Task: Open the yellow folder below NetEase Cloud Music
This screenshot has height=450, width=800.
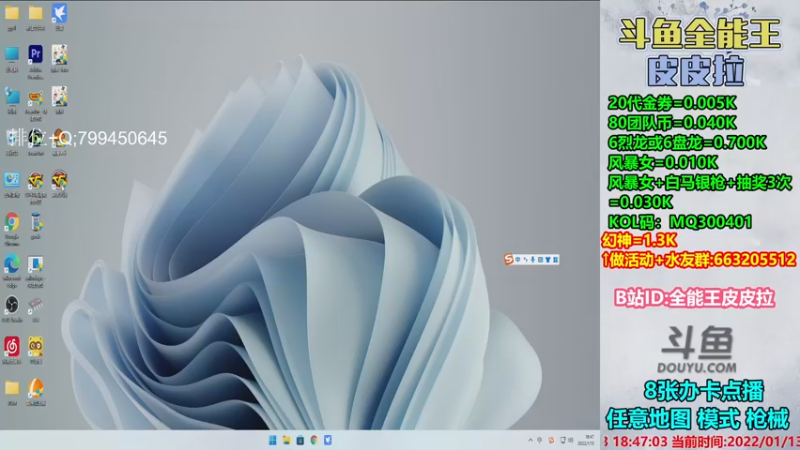Action: click(12, 389)
